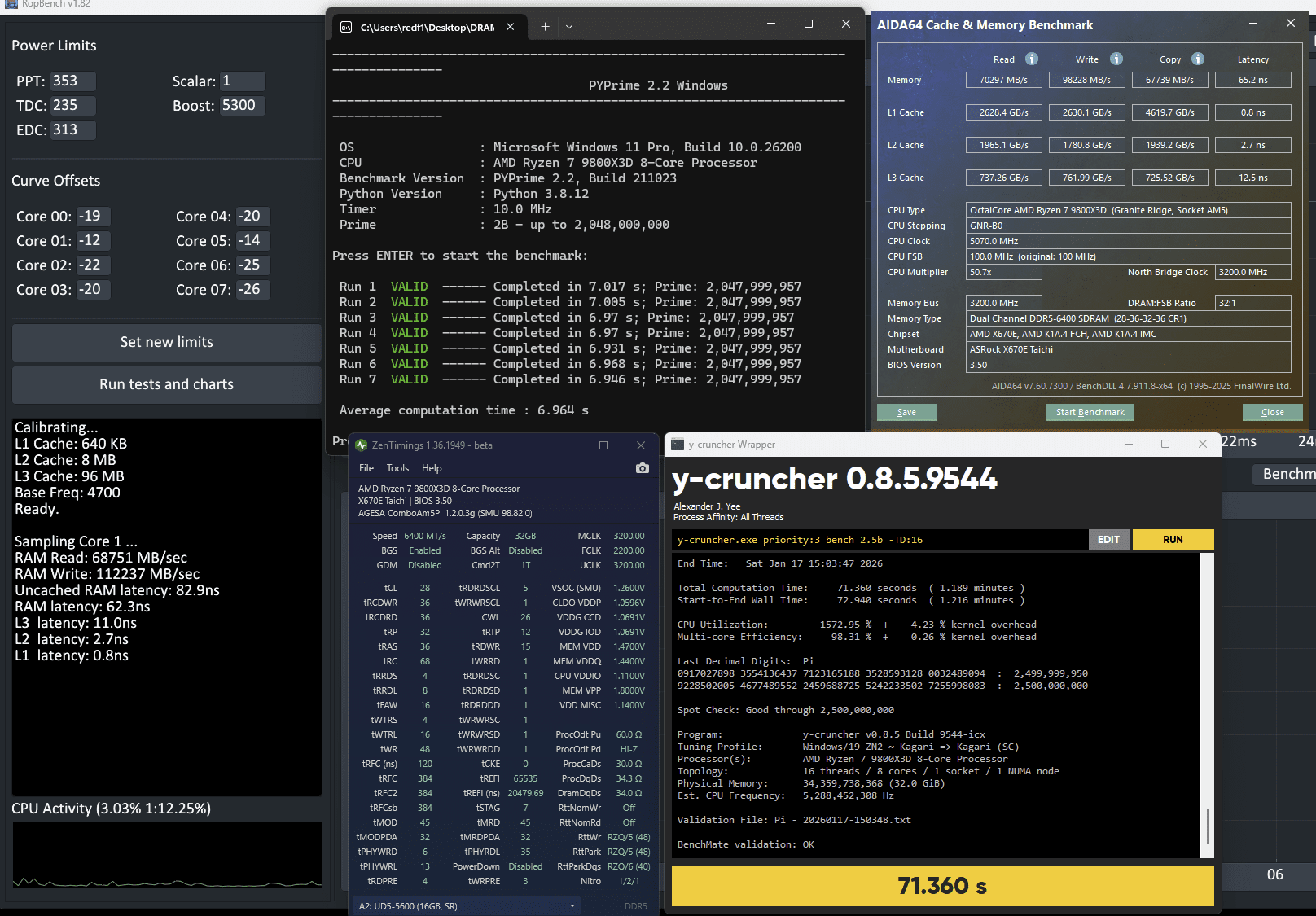Click the Capacity value 32GB in ZenTimings
This screenshot has width=1316, height=916.
coord(525,536)
